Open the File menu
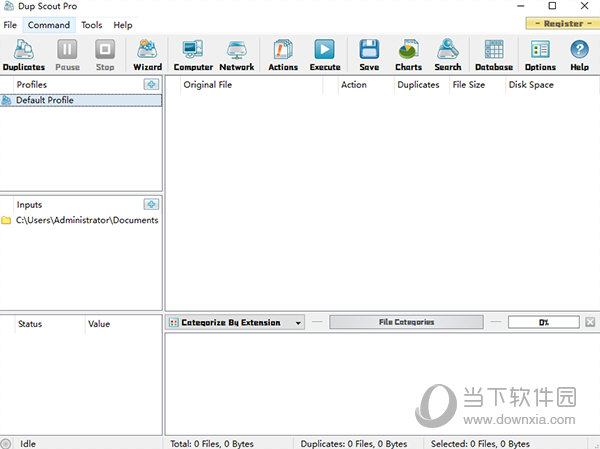 (10, 25)
